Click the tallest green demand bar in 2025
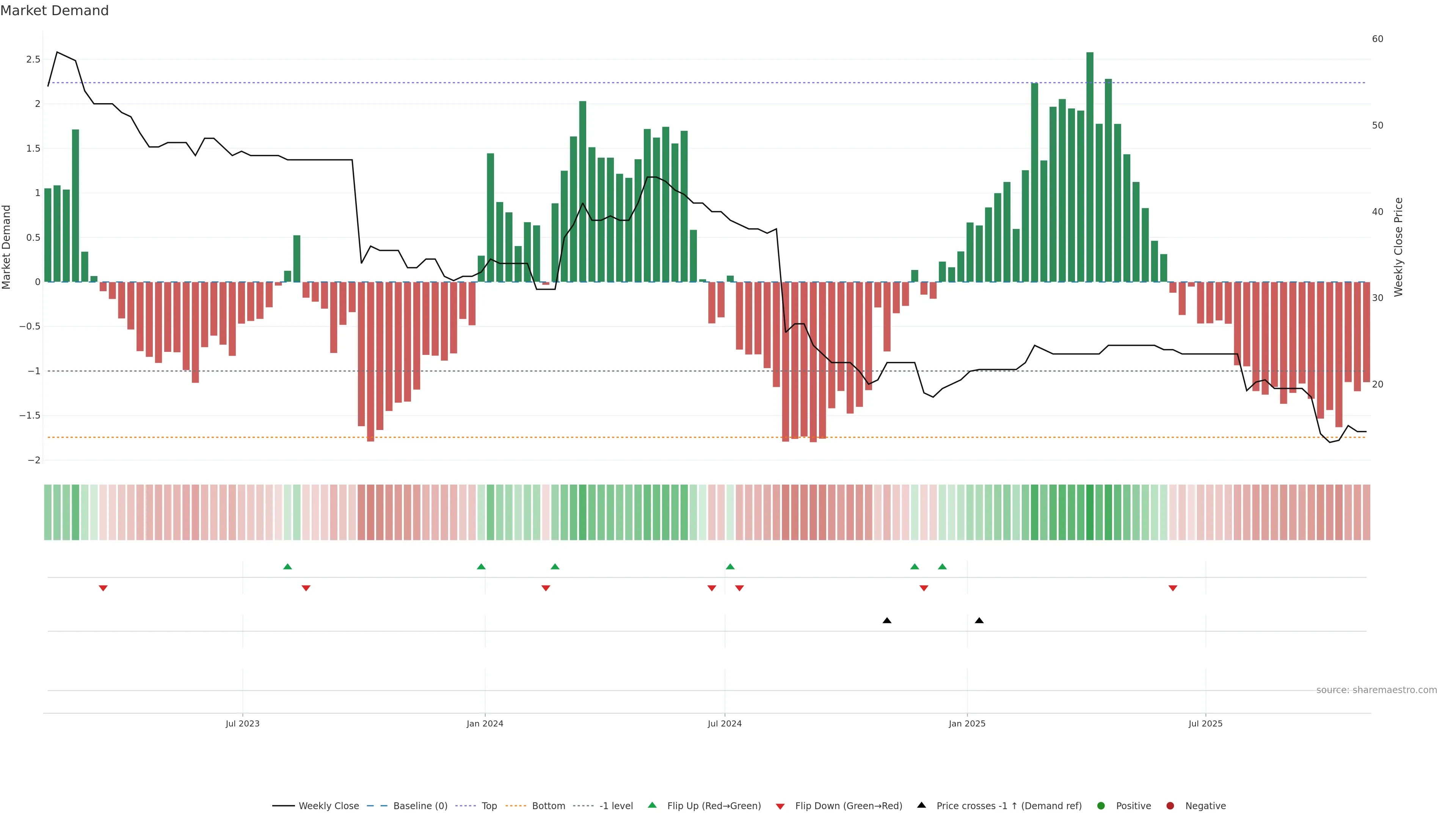This screenshot has height=819, width=1456. (1090, 169)
